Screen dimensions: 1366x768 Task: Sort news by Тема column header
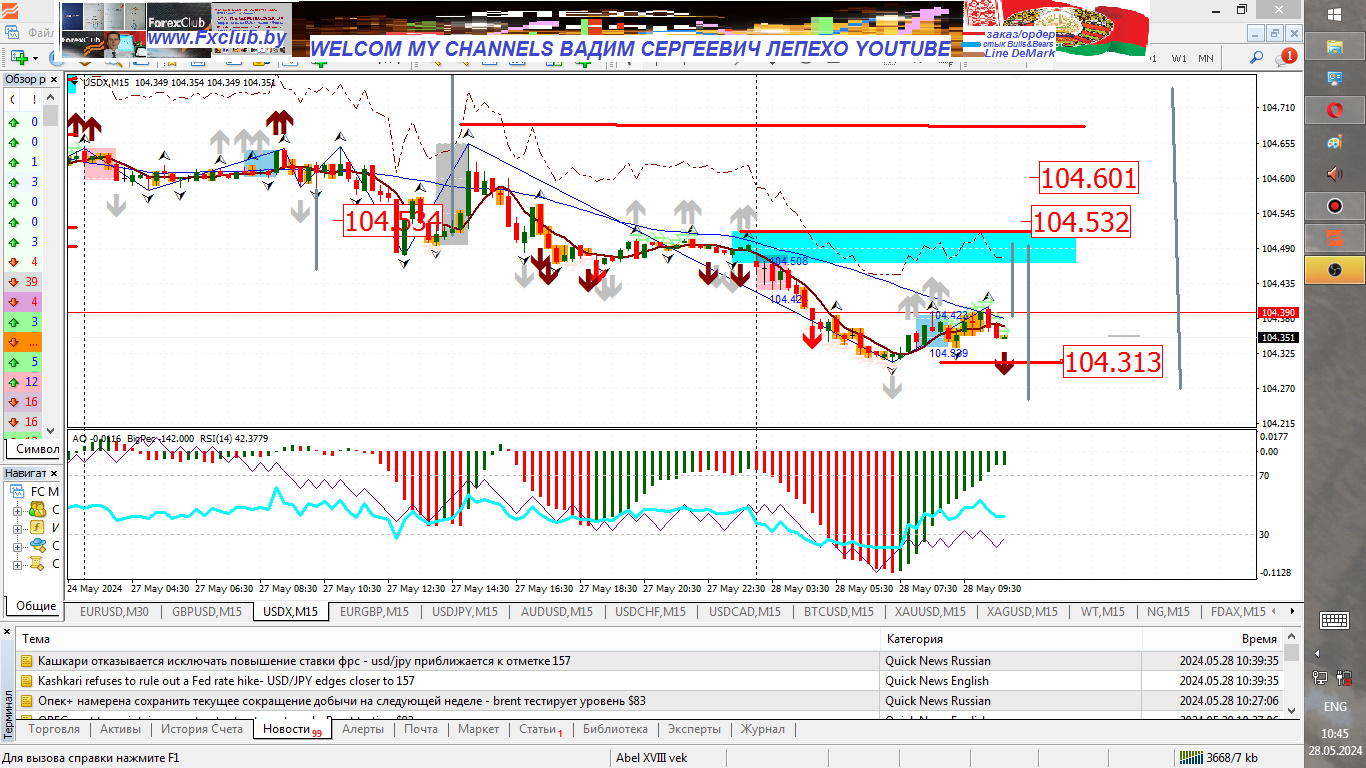click(x=449, y=638)
